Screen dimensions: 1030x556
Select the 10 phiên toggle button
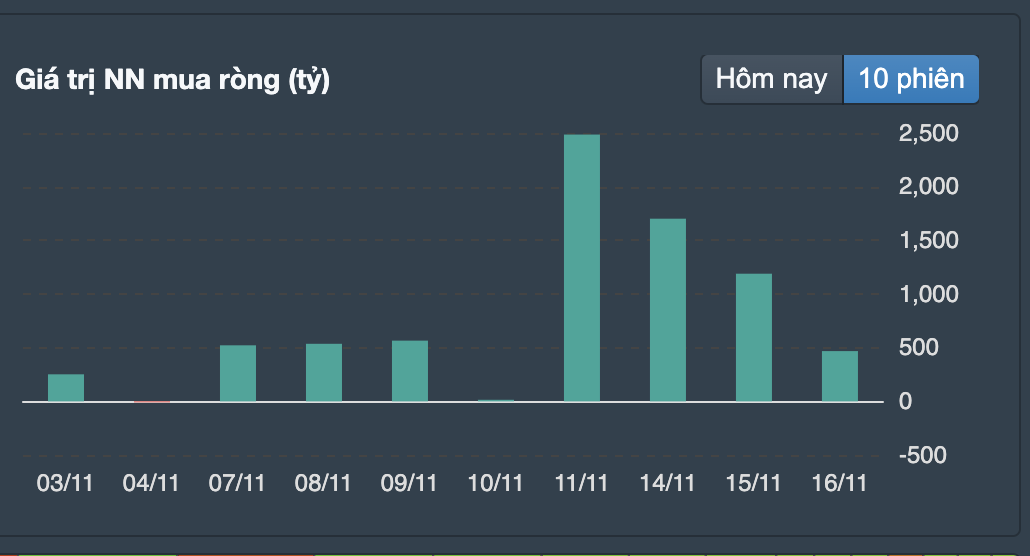point(911,80)
